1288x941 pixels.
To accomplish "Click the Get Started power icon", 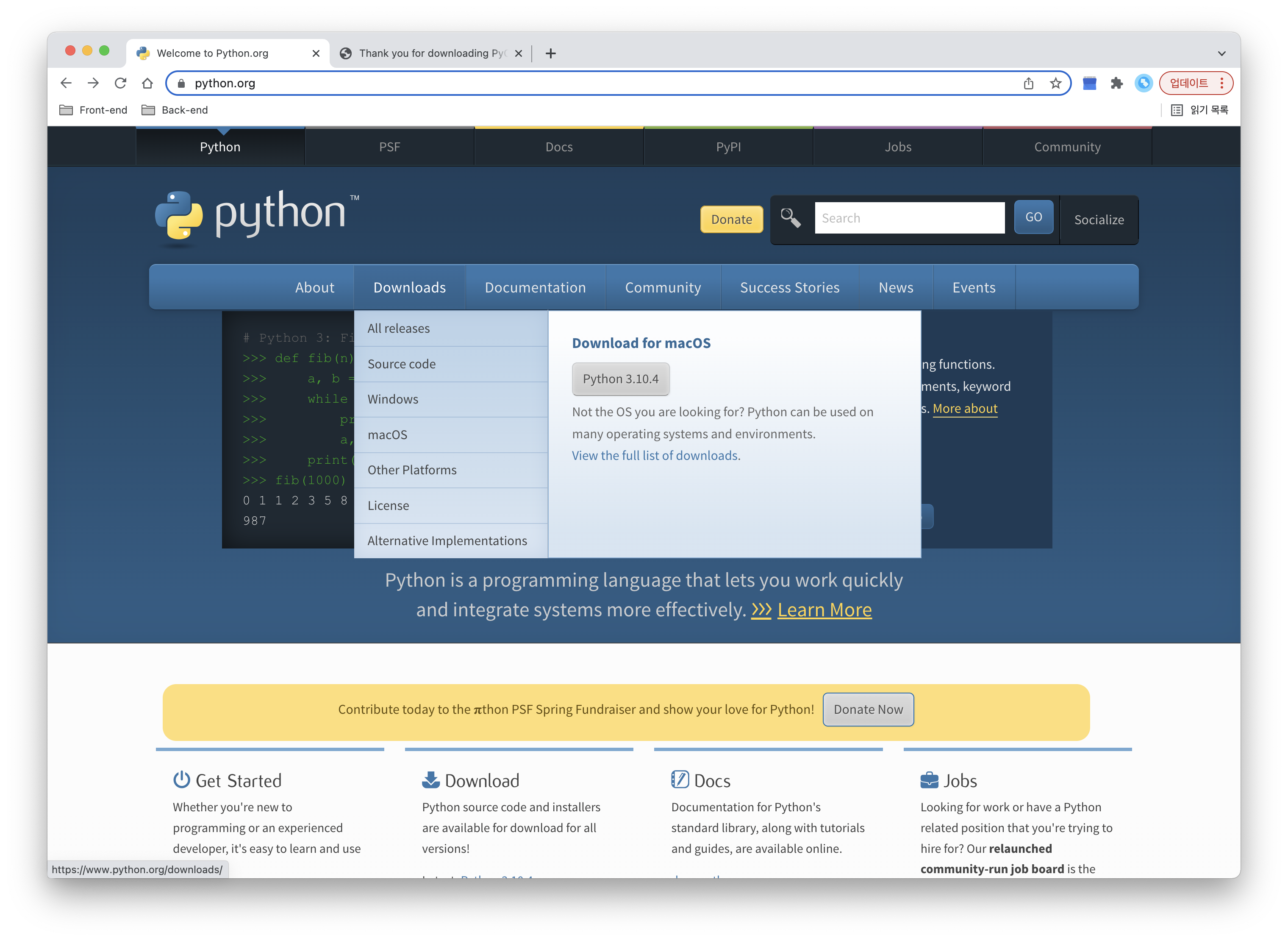I will tap(182, 779).
